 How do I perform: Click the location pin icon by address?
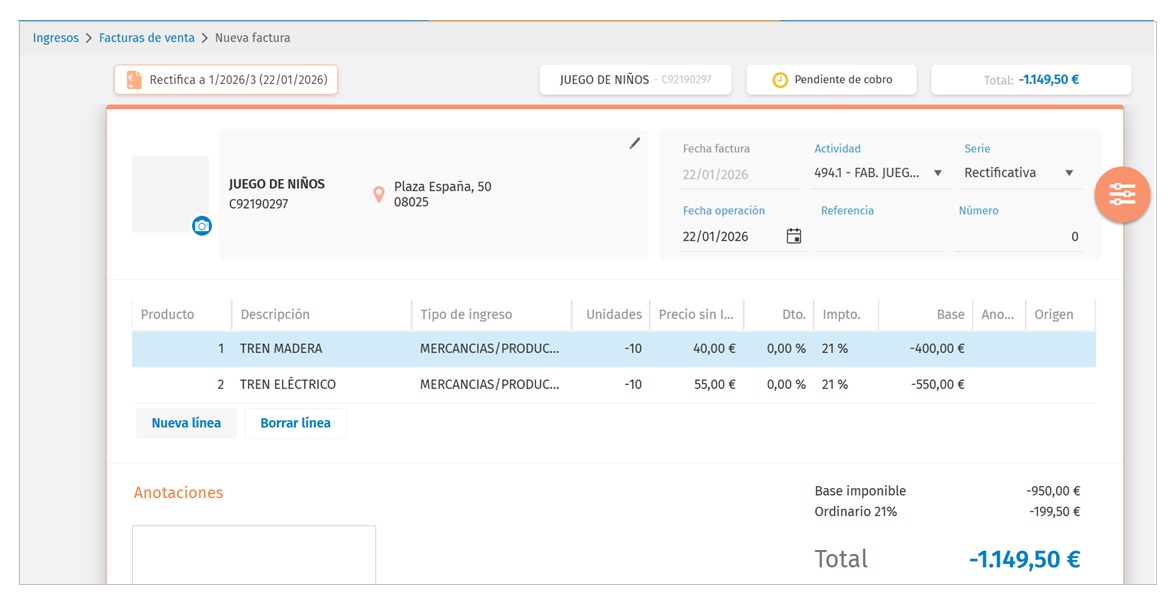(379, 194)
